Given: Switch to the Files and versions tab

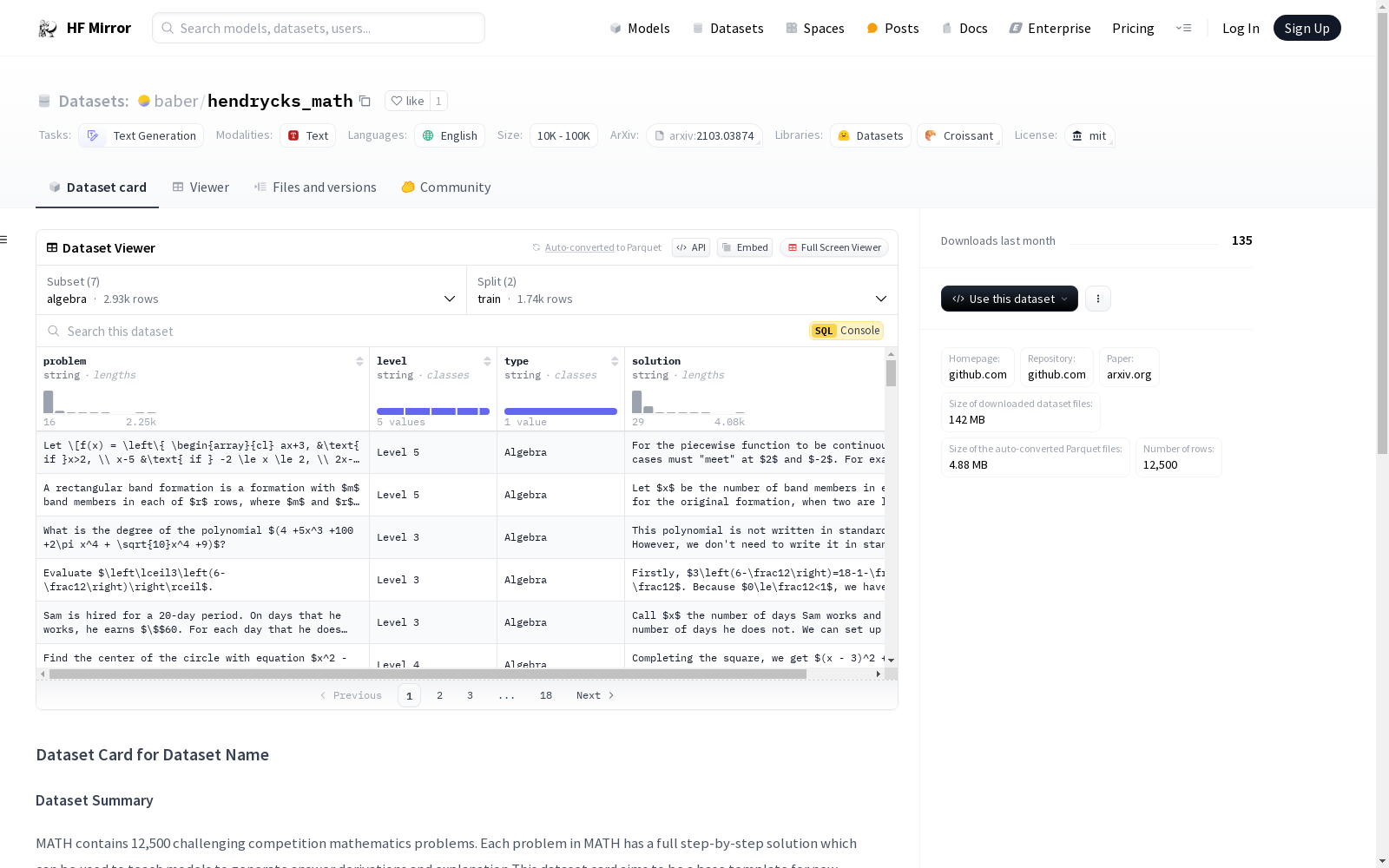Looking at the screenshot, I should [315, 187].
